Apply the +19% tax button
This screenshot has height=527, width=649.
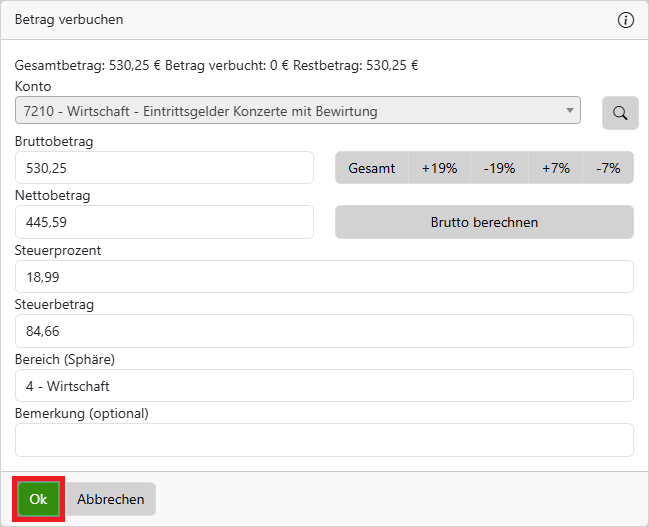coord(439,168)
